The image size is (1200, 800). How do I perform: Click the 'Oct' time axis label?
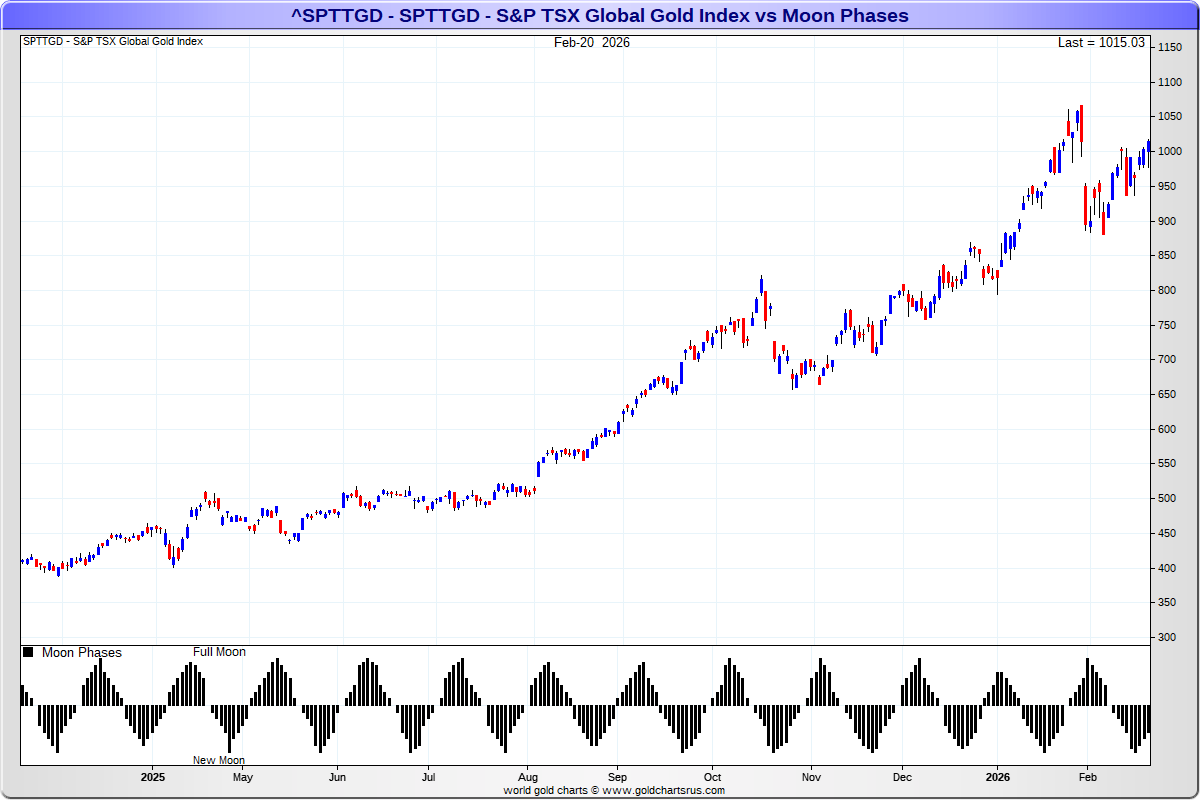click(x=712, y=777)
